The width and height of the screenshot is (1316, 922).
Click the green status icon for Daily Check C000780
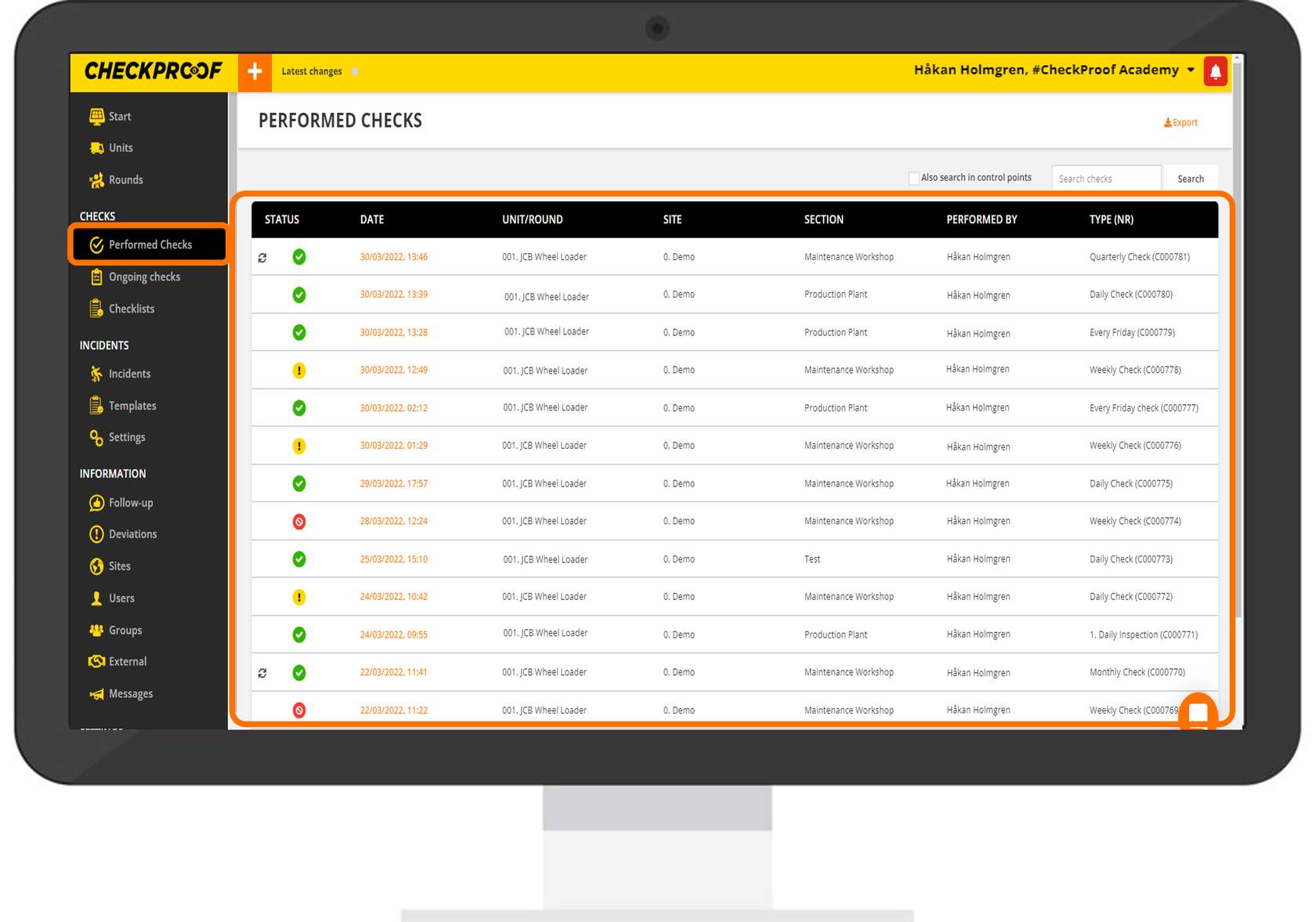(x=299, y=295)
